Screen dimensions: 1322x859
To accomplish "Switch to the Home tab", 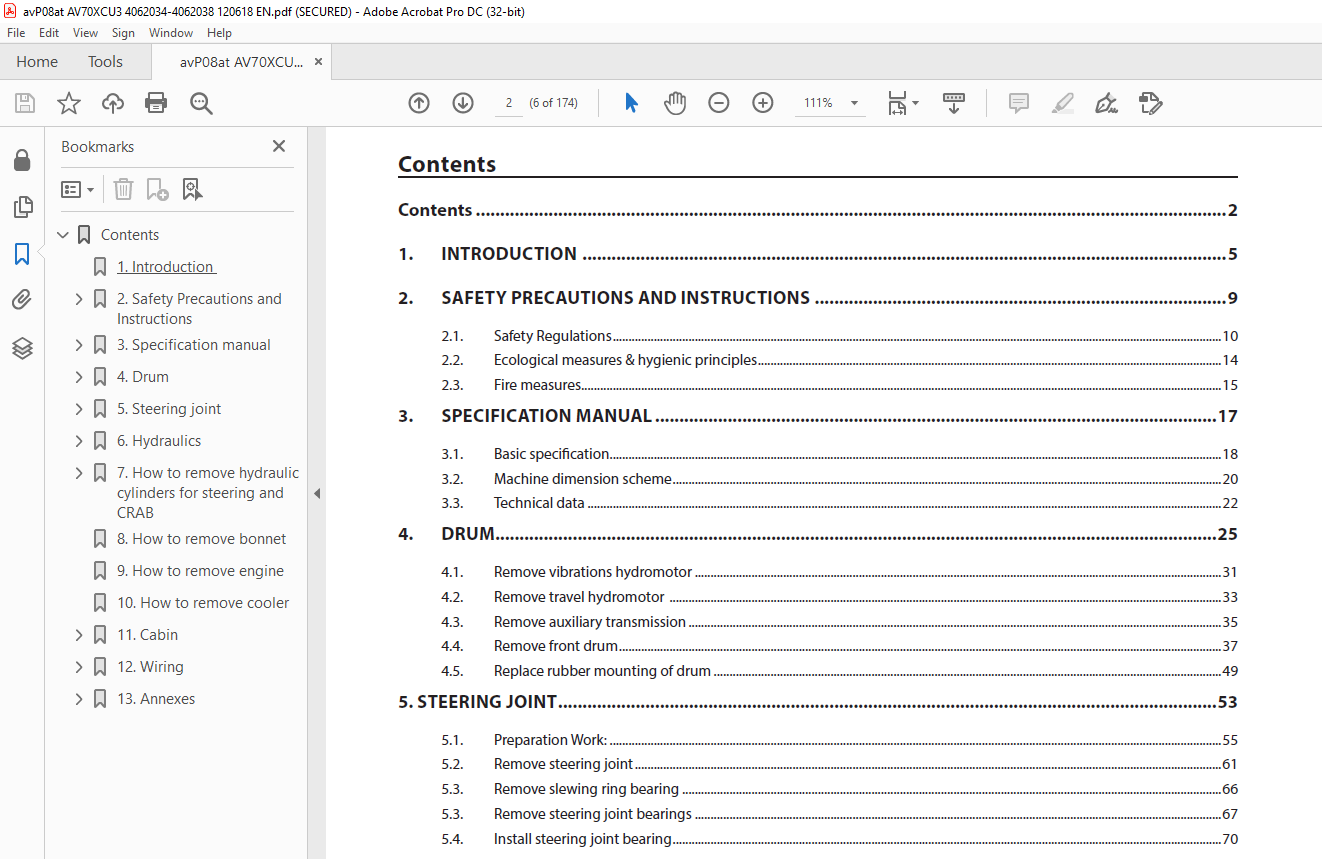I will [37, 62].
